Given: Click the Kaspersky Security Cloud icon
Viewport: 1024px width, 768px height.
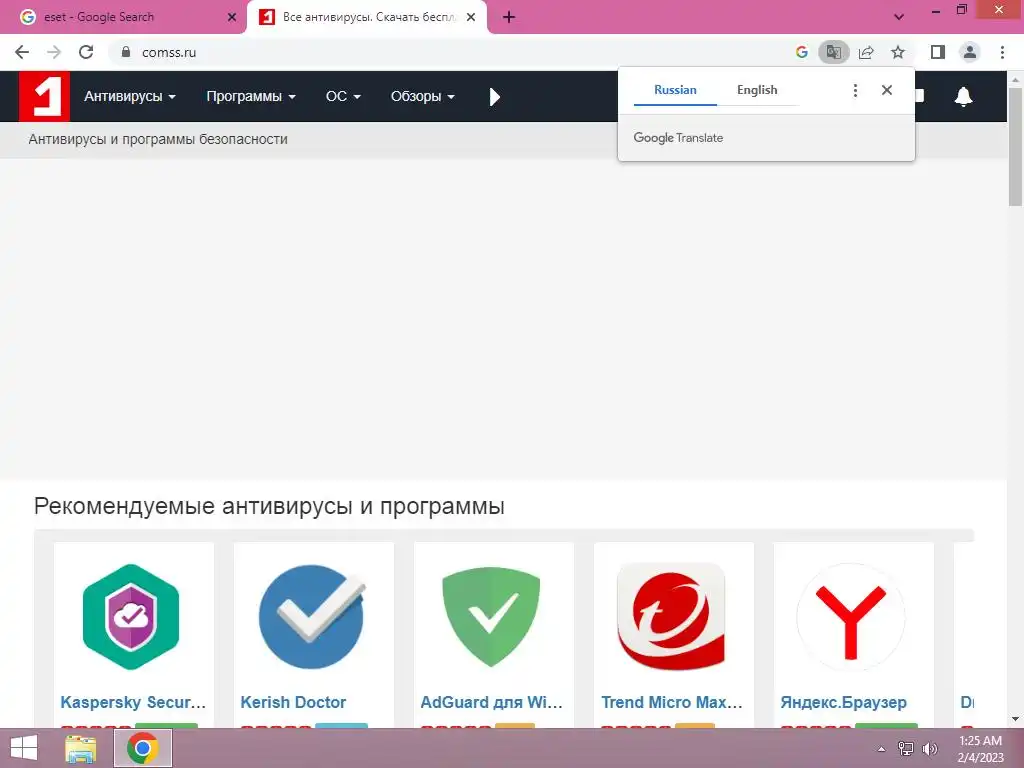Looking at the screenshot, I should (x=131, y=616).
